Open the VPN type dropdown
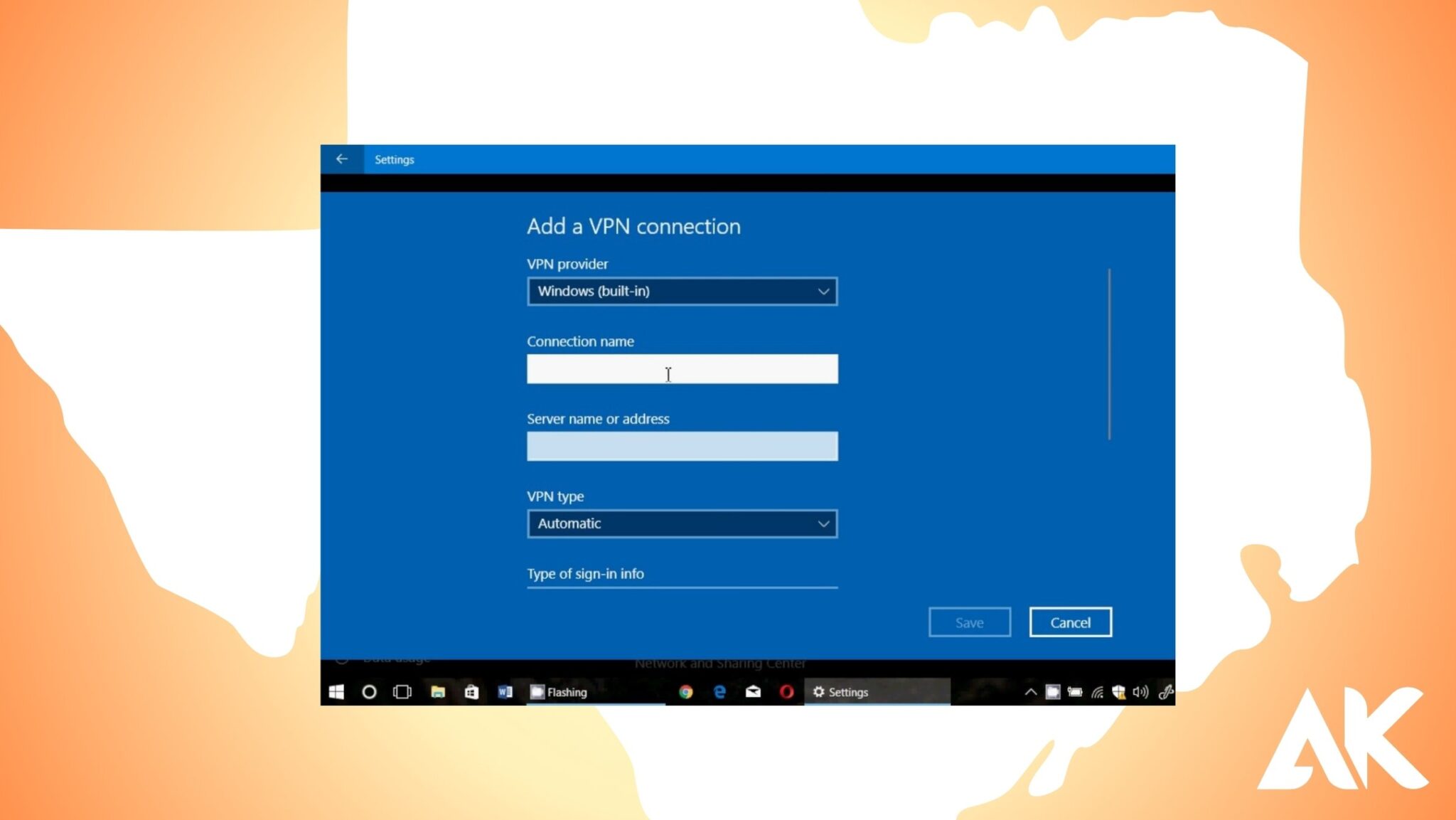 (x=682, y=523)
